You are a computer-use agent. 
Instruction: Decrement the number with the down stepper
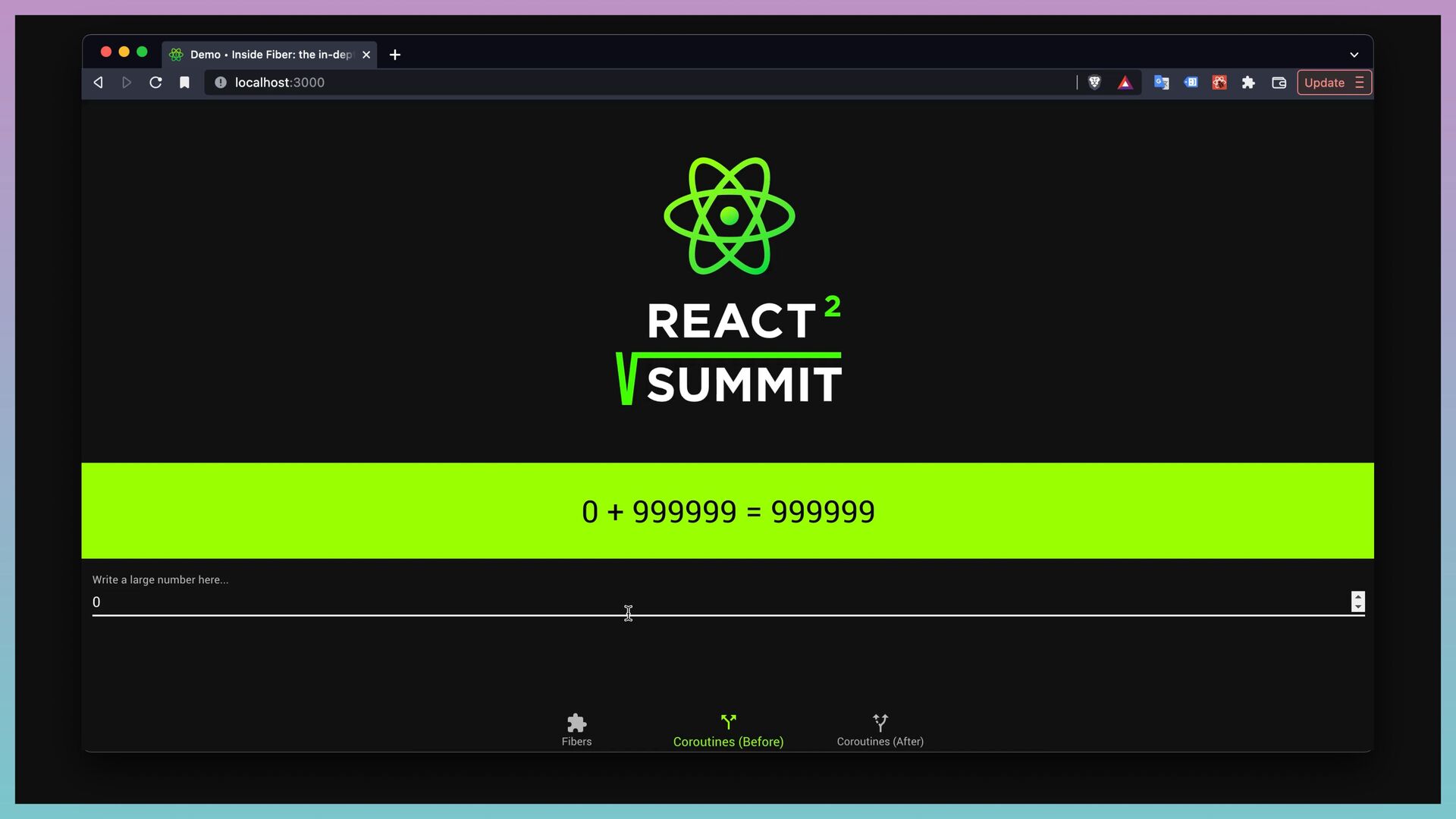(x=1358, y=607)
